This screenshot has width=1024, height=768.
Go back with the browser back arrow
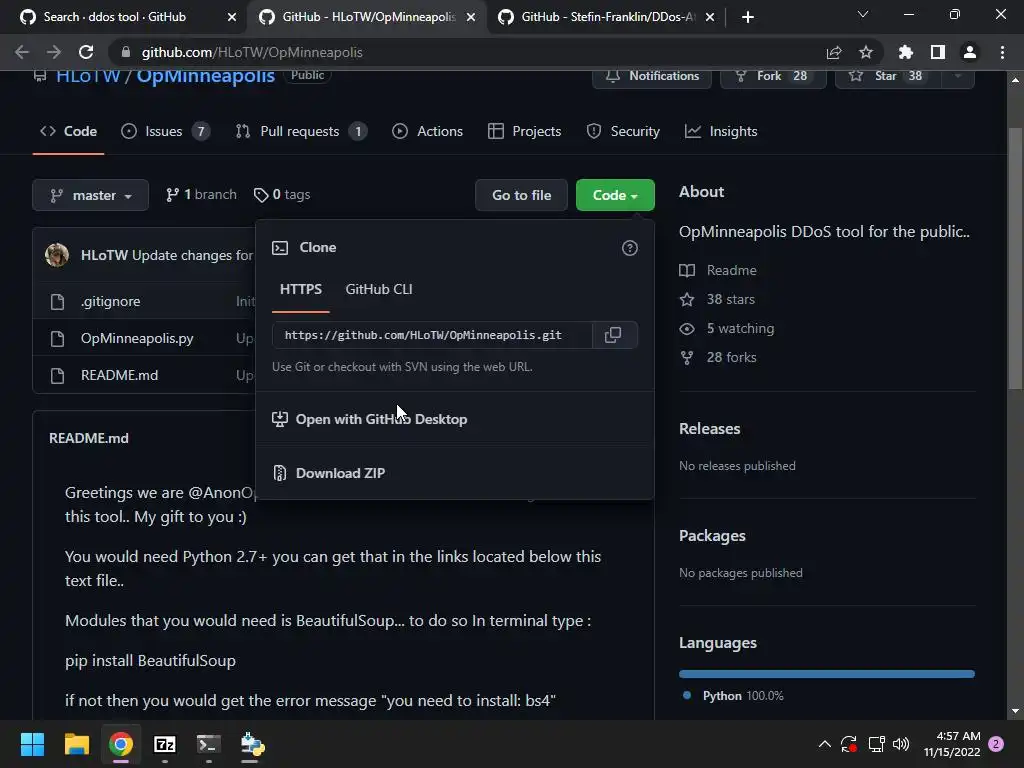click(22, 52)
